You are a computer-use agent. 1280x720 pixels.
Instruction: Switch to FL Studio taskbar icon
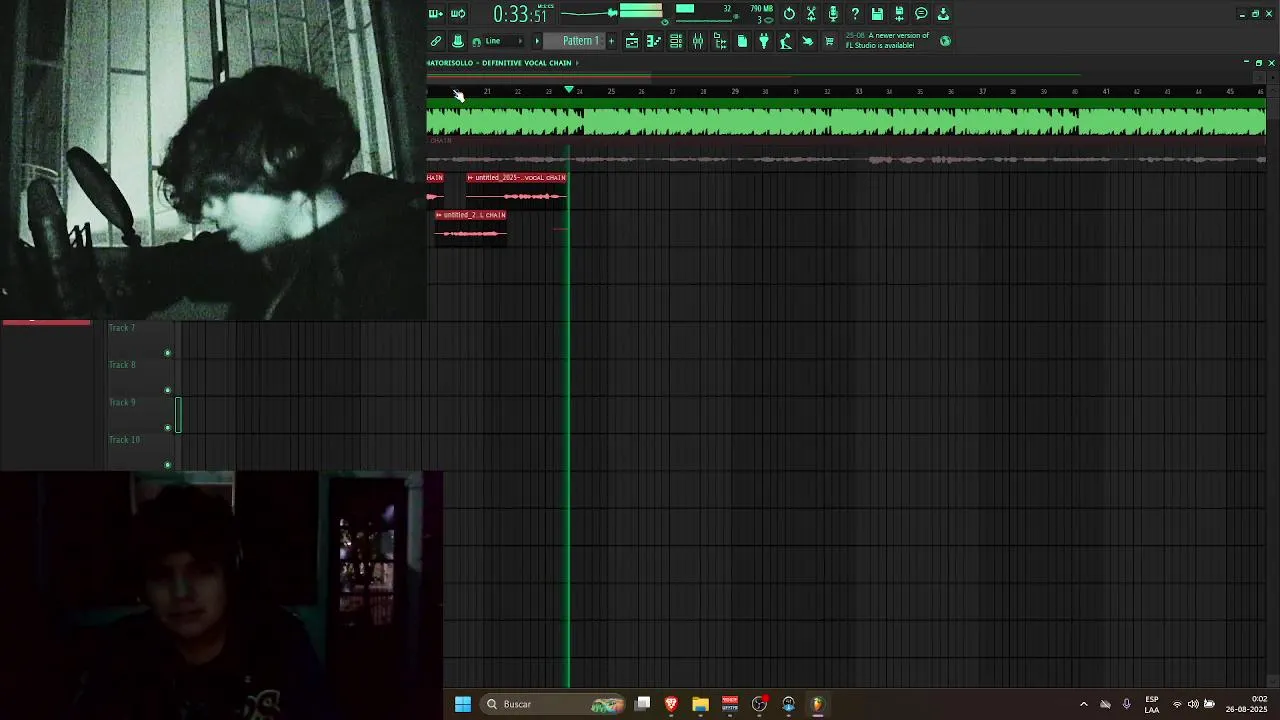point(817,704)
